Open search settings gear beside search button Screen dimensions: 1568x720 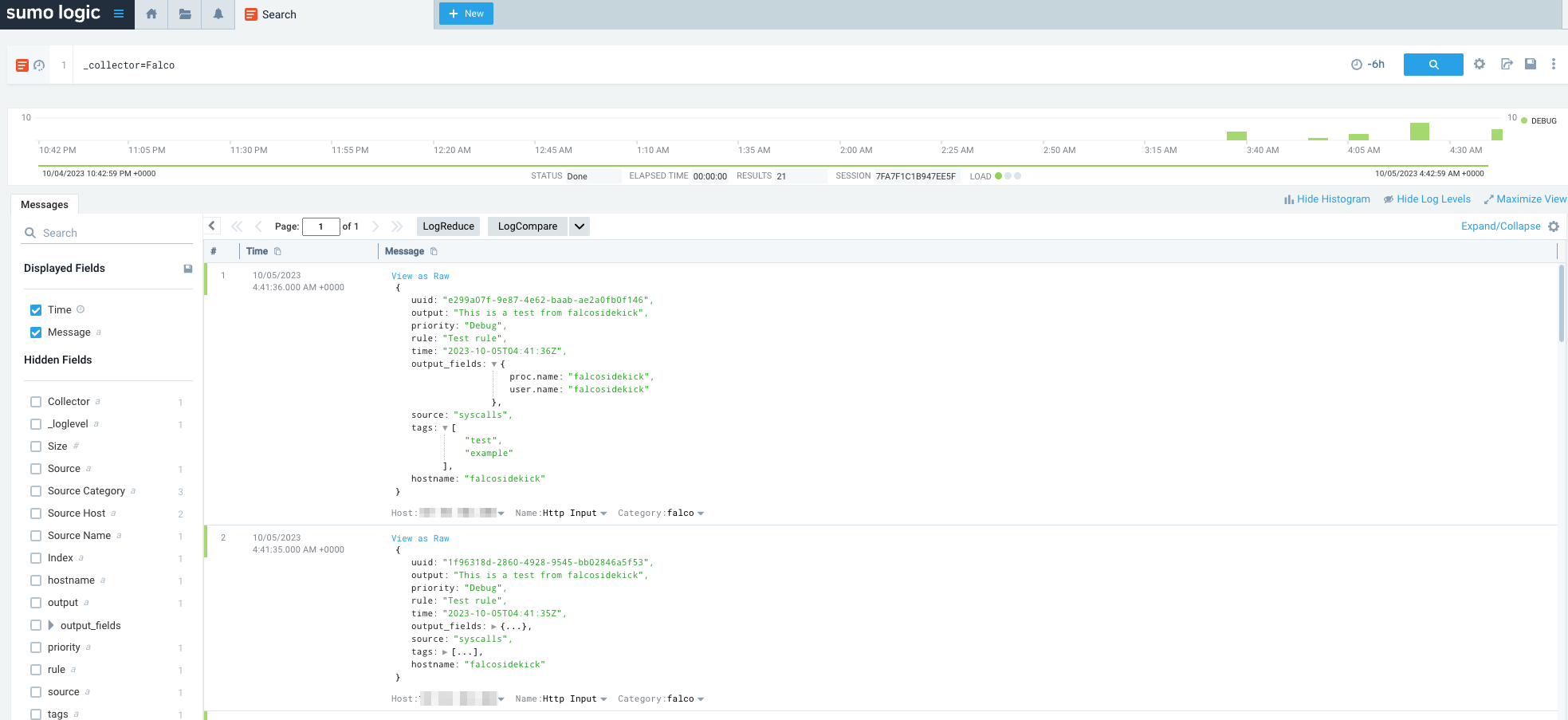click(x=1480, y=65)
